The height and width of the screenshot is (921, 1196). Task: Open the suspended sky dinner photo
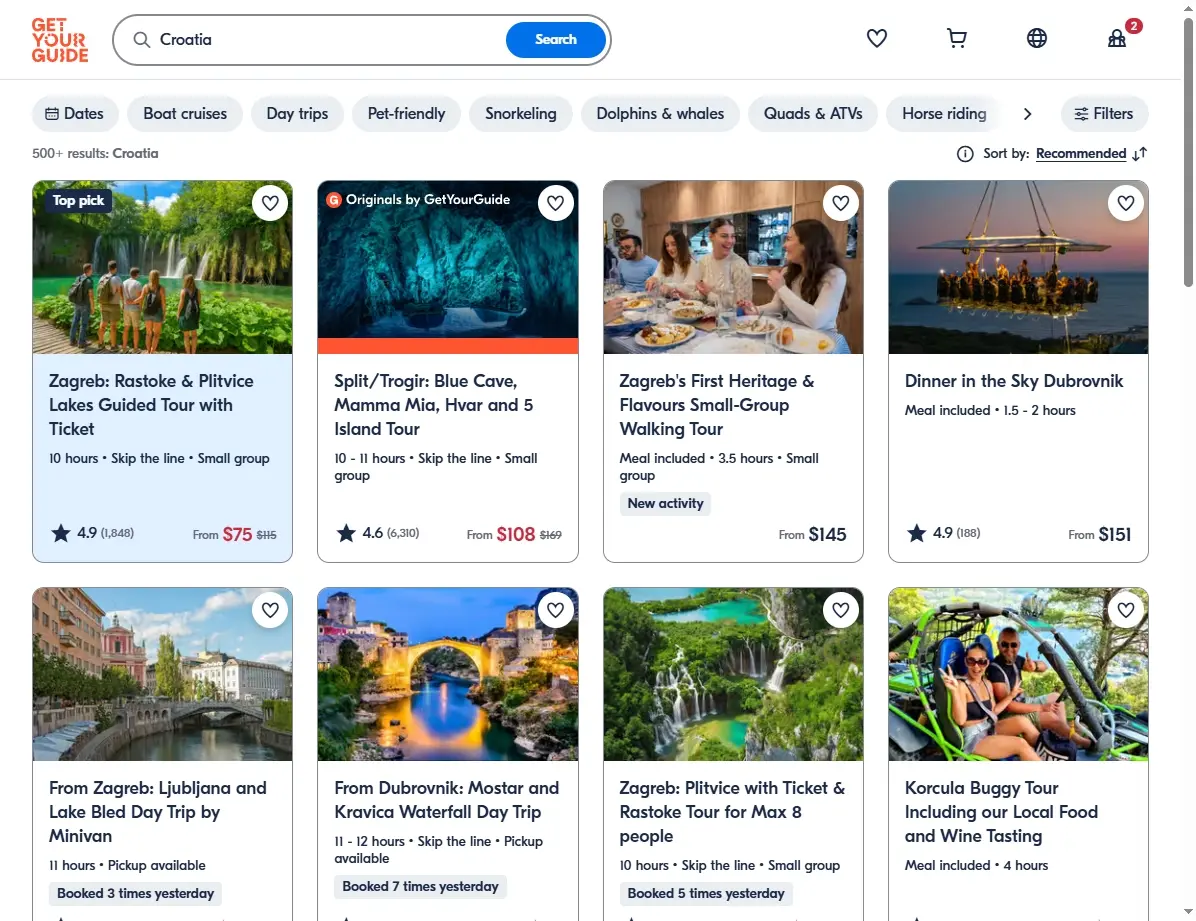tap(1018, 267)
